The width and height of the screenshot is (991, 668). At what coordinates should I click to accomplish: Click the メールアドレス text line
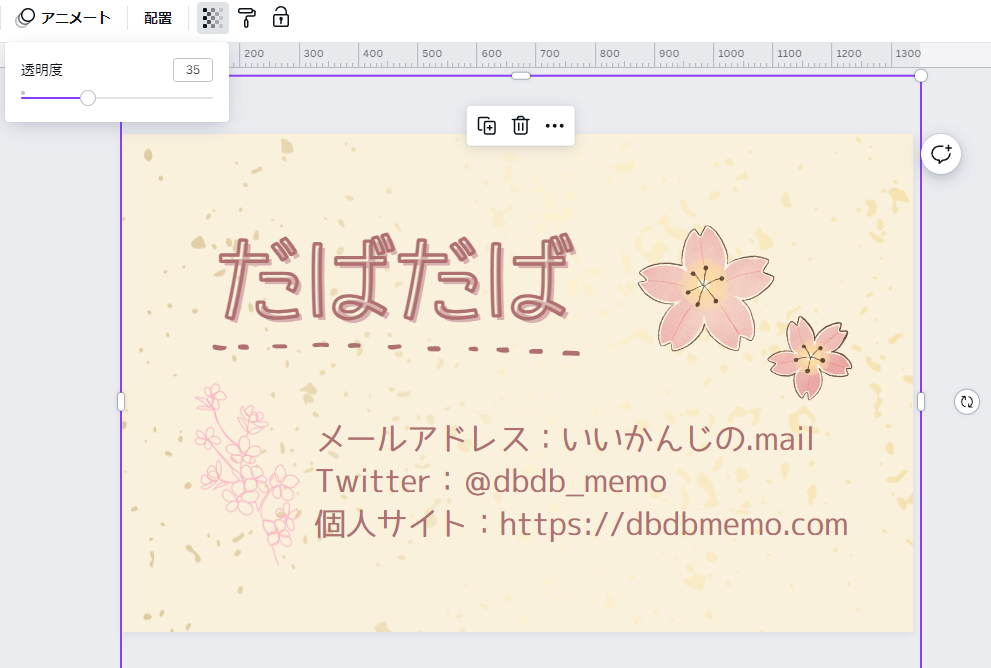[x=565, y=439]
